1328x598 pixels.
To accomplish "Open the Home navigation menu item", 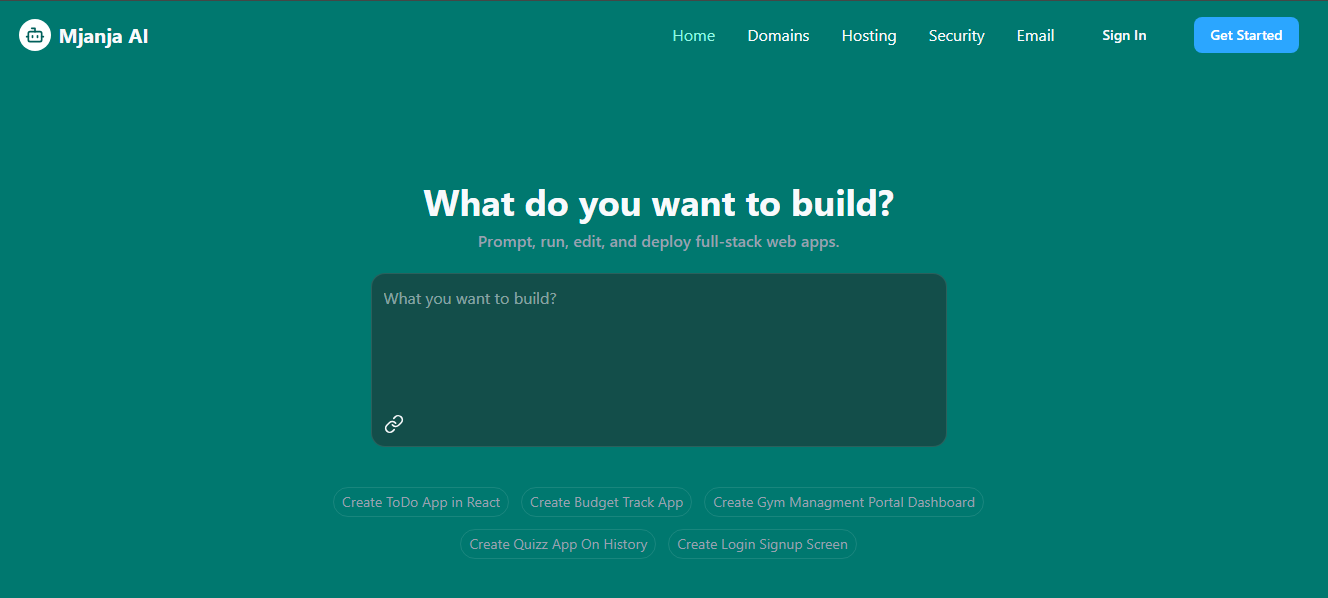I will [693, 35].
